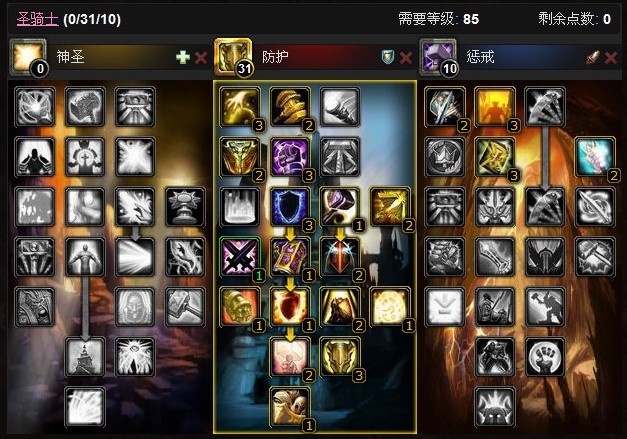This screenshot has height=439, width=627.
Task: Click the bottom crowned figure talent in 惩戒
Action: (495, 407)
